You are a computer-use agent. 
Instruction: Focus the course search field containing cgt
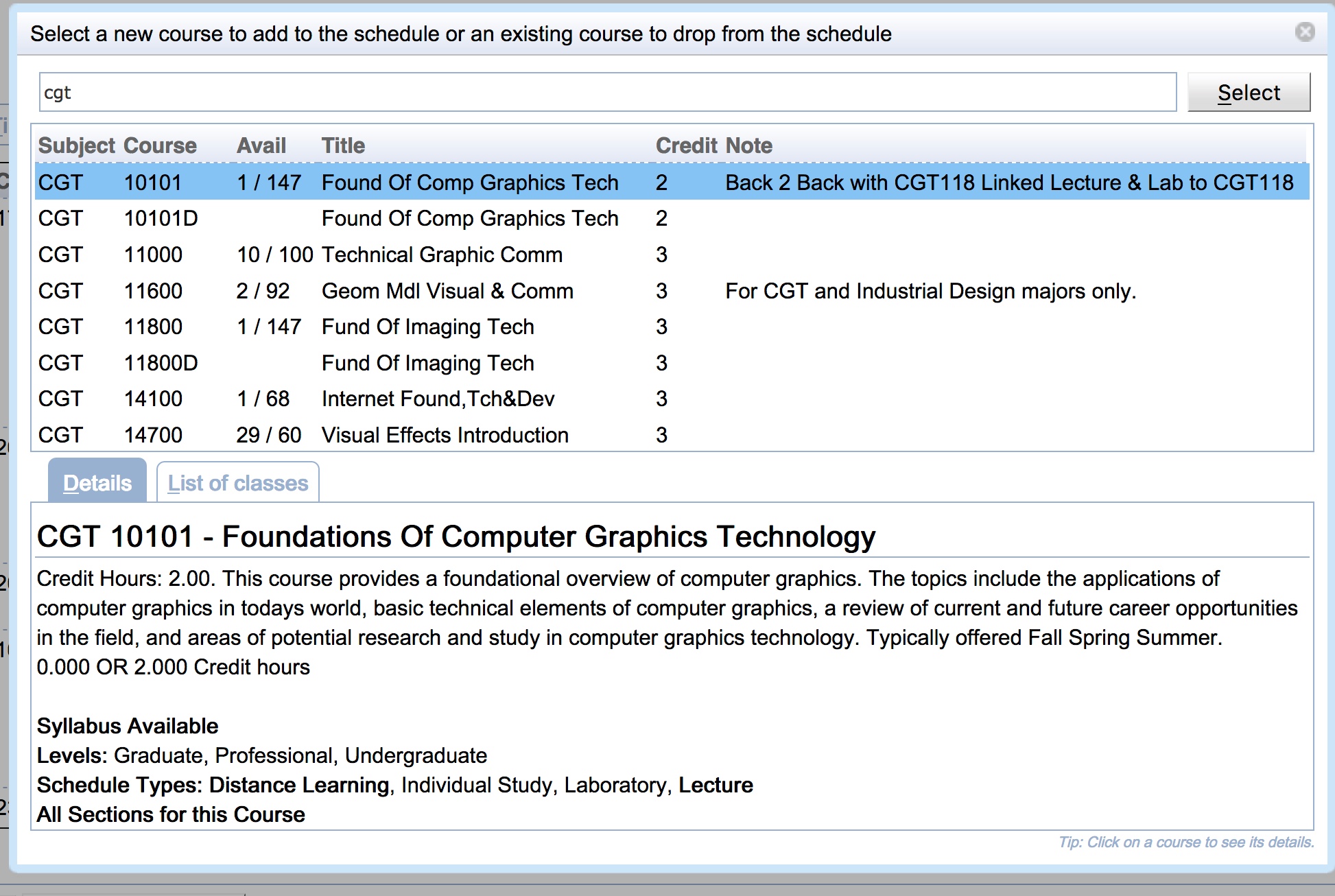point(608,93)
